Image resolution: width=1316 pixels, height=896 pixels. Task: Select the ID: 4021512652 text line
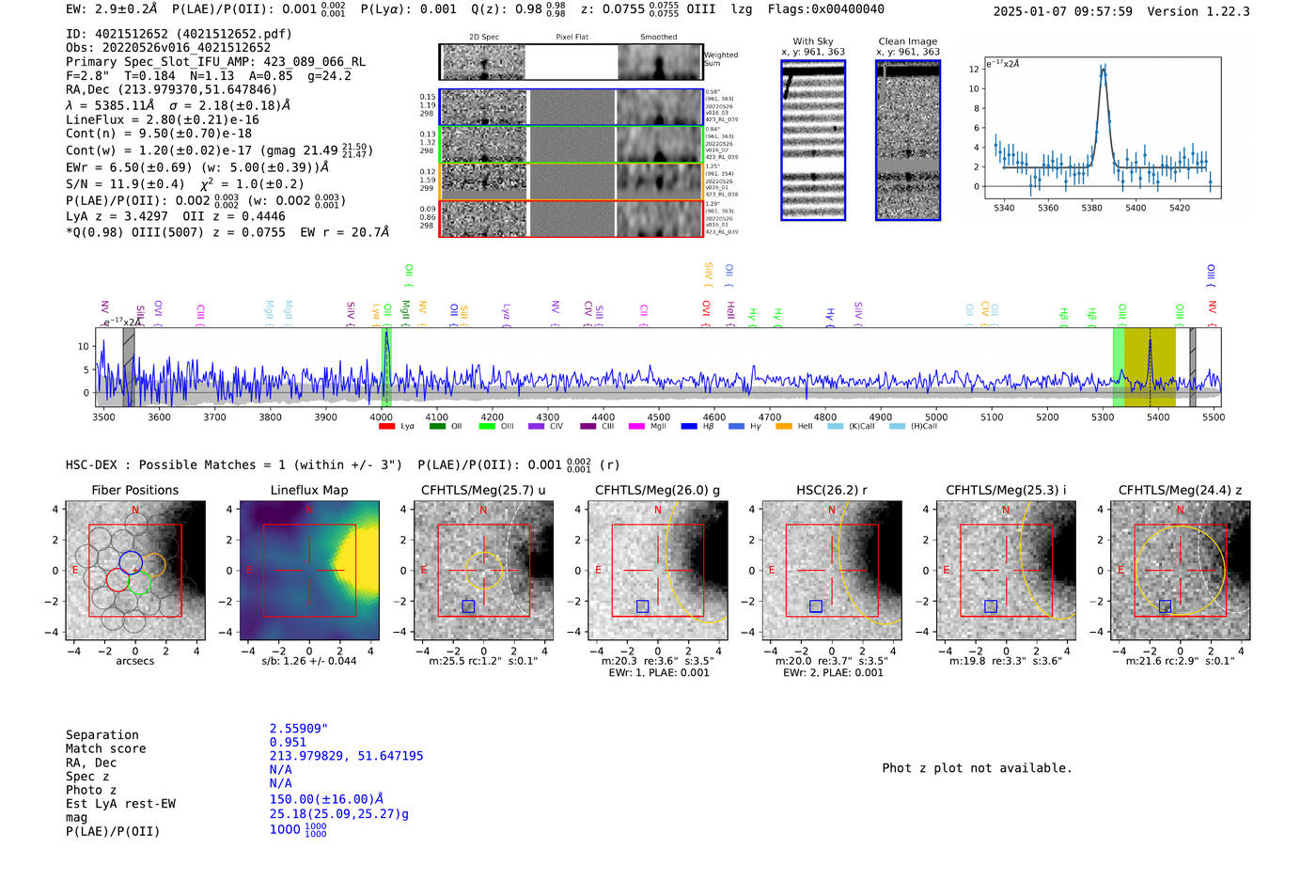[x=179, y=34]
